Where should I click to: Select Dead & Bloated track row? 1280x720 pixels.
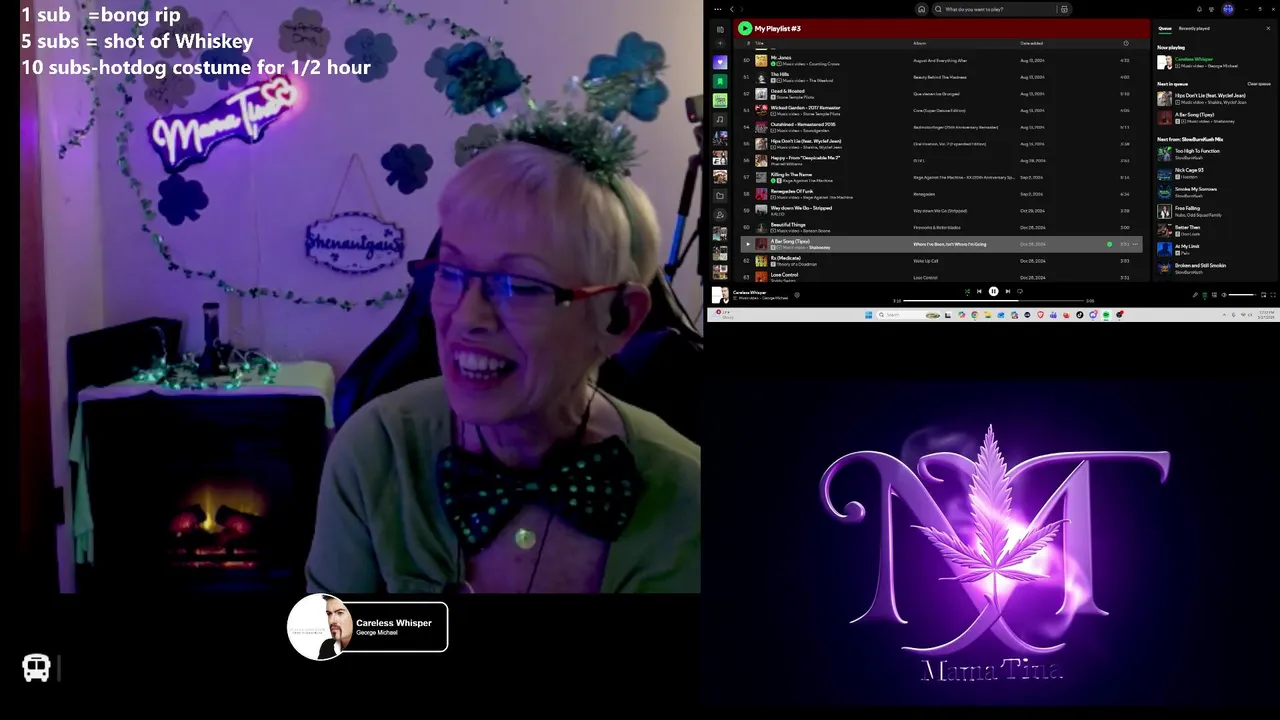coord(941,94)
